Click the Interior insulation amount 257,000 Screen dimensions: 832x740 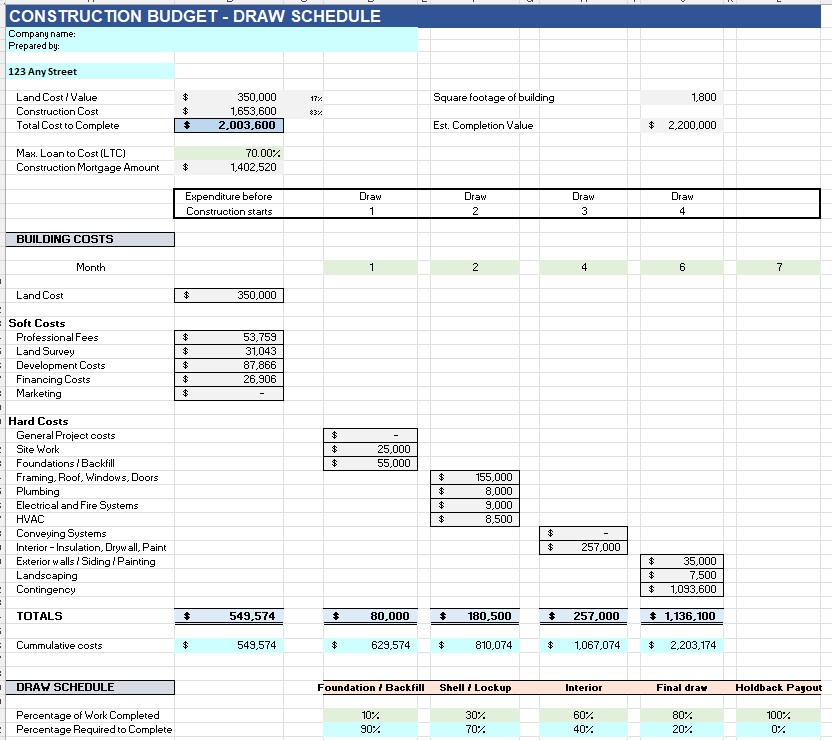(x=584, y=548)
